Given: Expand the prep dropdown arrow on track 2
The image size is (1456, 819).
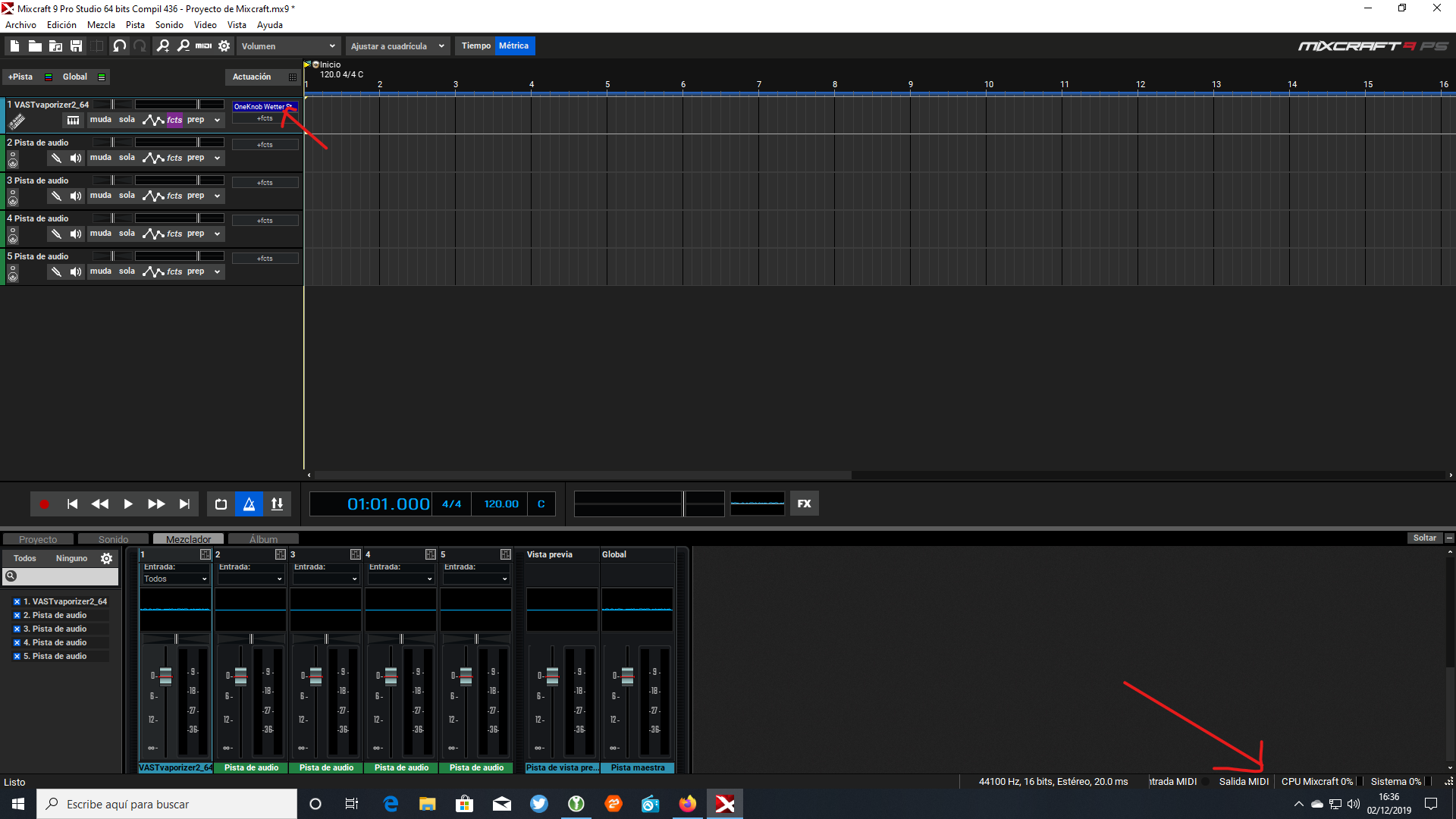Looking at the screenshot, I should 217,158.
